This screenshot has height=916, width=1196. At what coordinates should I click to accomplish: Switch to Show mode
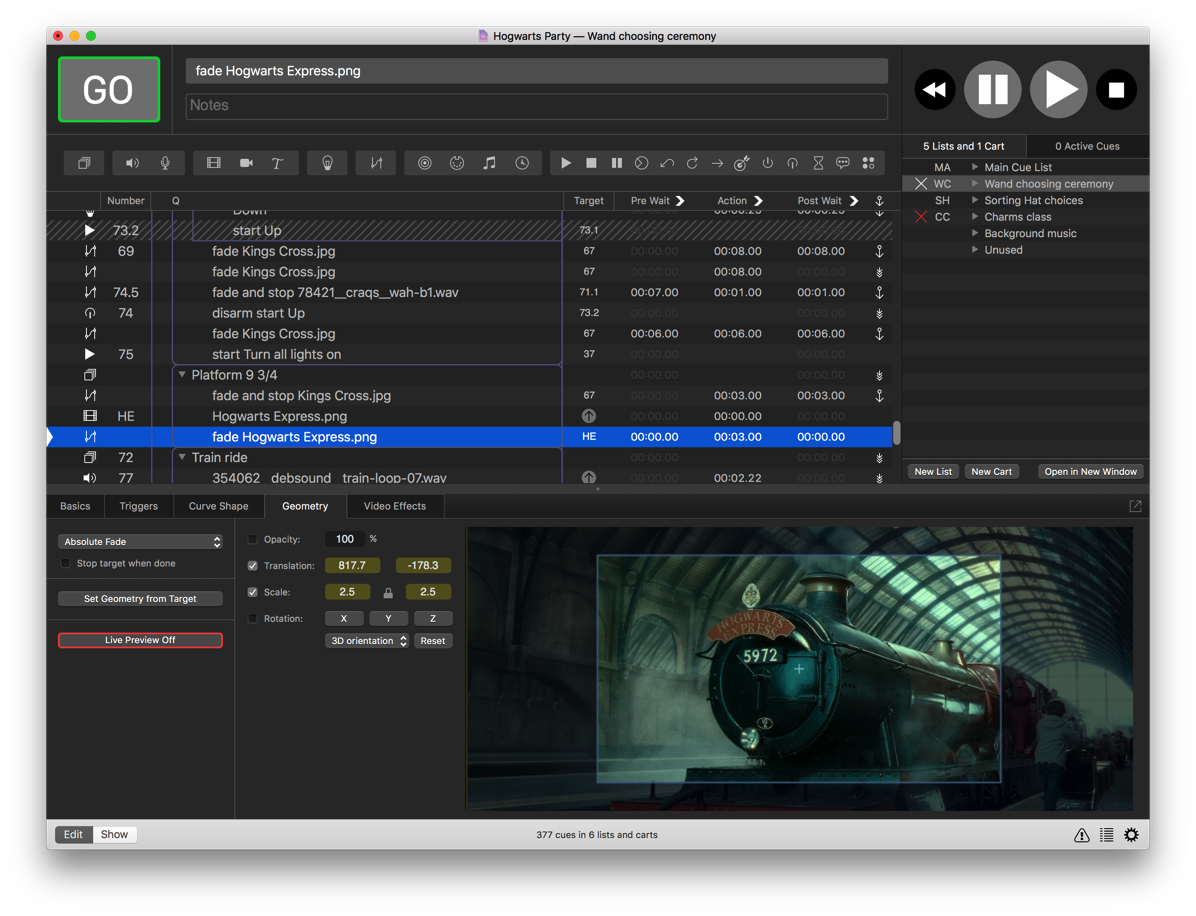[114, 834]
